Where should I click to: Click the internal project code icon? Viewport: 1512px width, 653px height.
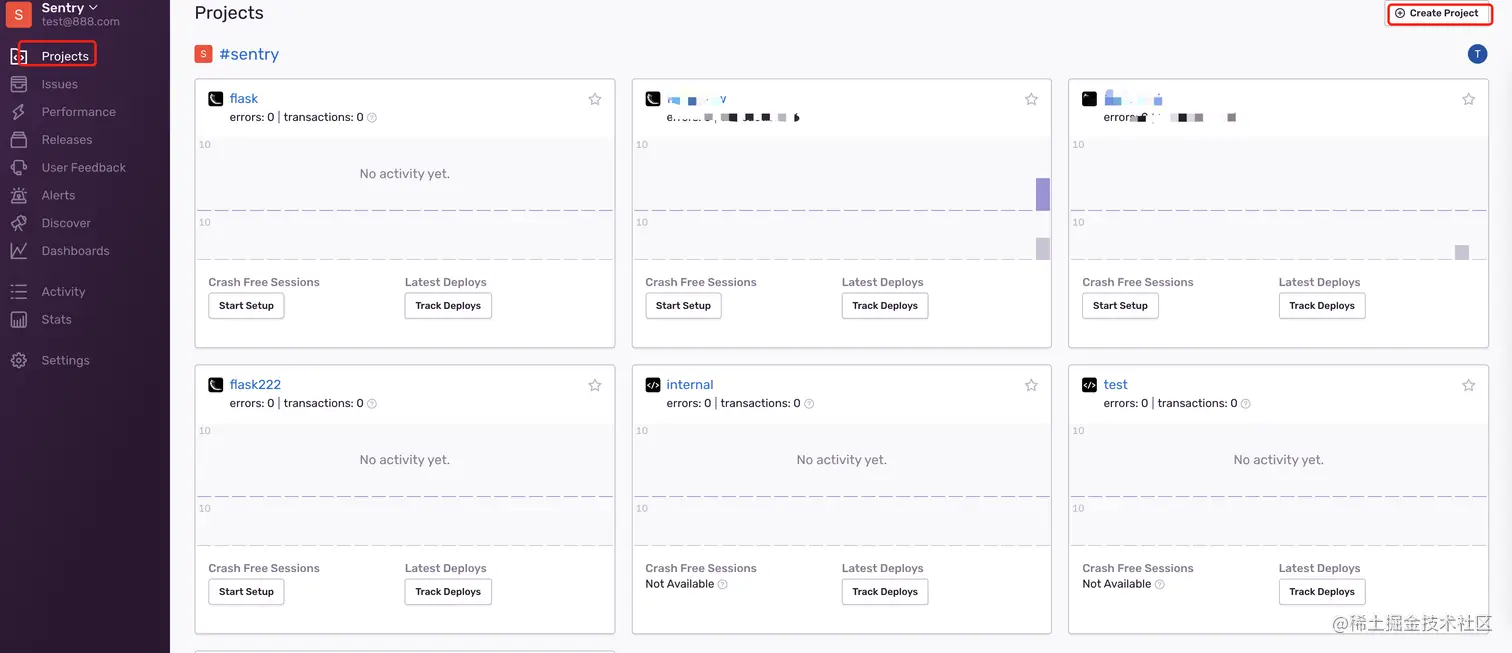pyautogui.click(x=652, y=385)
